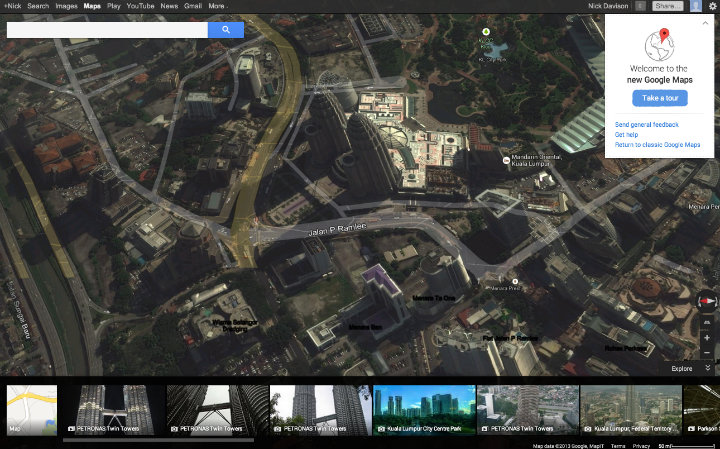
Task: Open the Privacy link in footer
Action: coord(641,446)
